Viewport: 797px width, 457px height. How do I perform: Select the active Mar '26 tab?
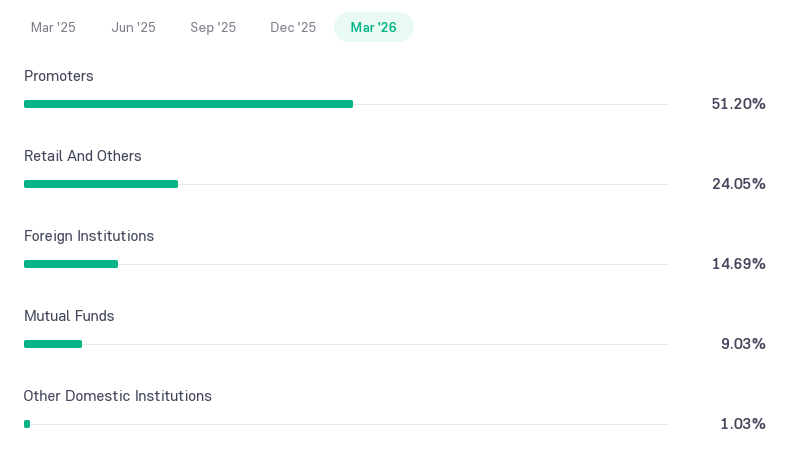[374, 27]
